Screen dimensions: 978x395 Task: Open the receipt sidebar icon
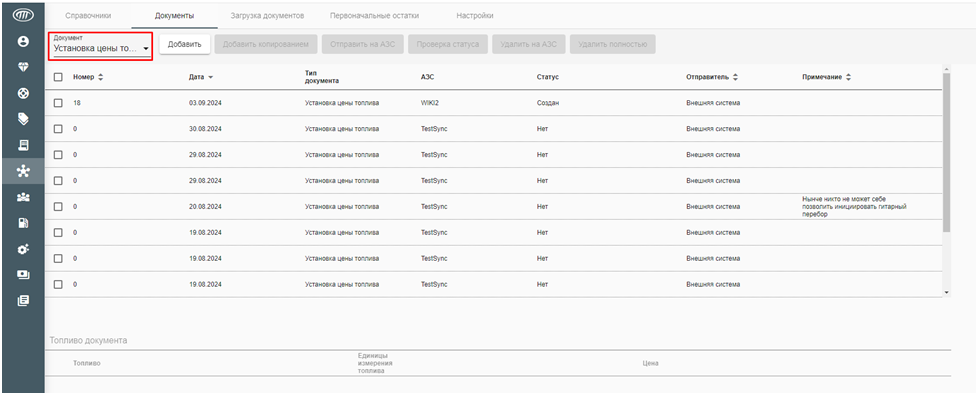[x=23, y=145]
